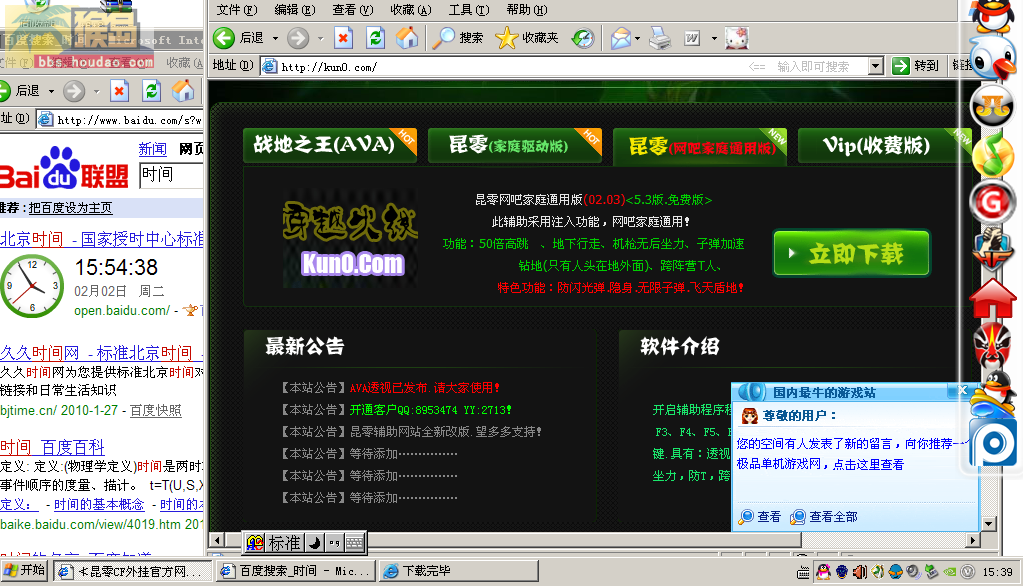
Task: Click the Kun0.Com 穿越火线 logo image
Action: [351, 239]
